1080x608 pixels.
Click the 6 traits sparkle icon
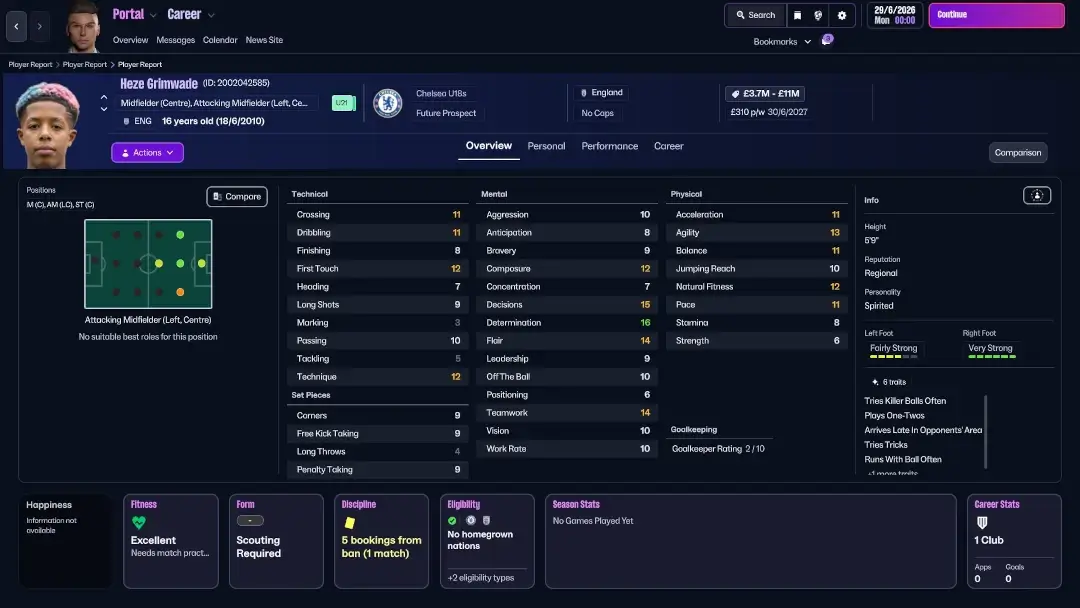(x=875, y=382)
